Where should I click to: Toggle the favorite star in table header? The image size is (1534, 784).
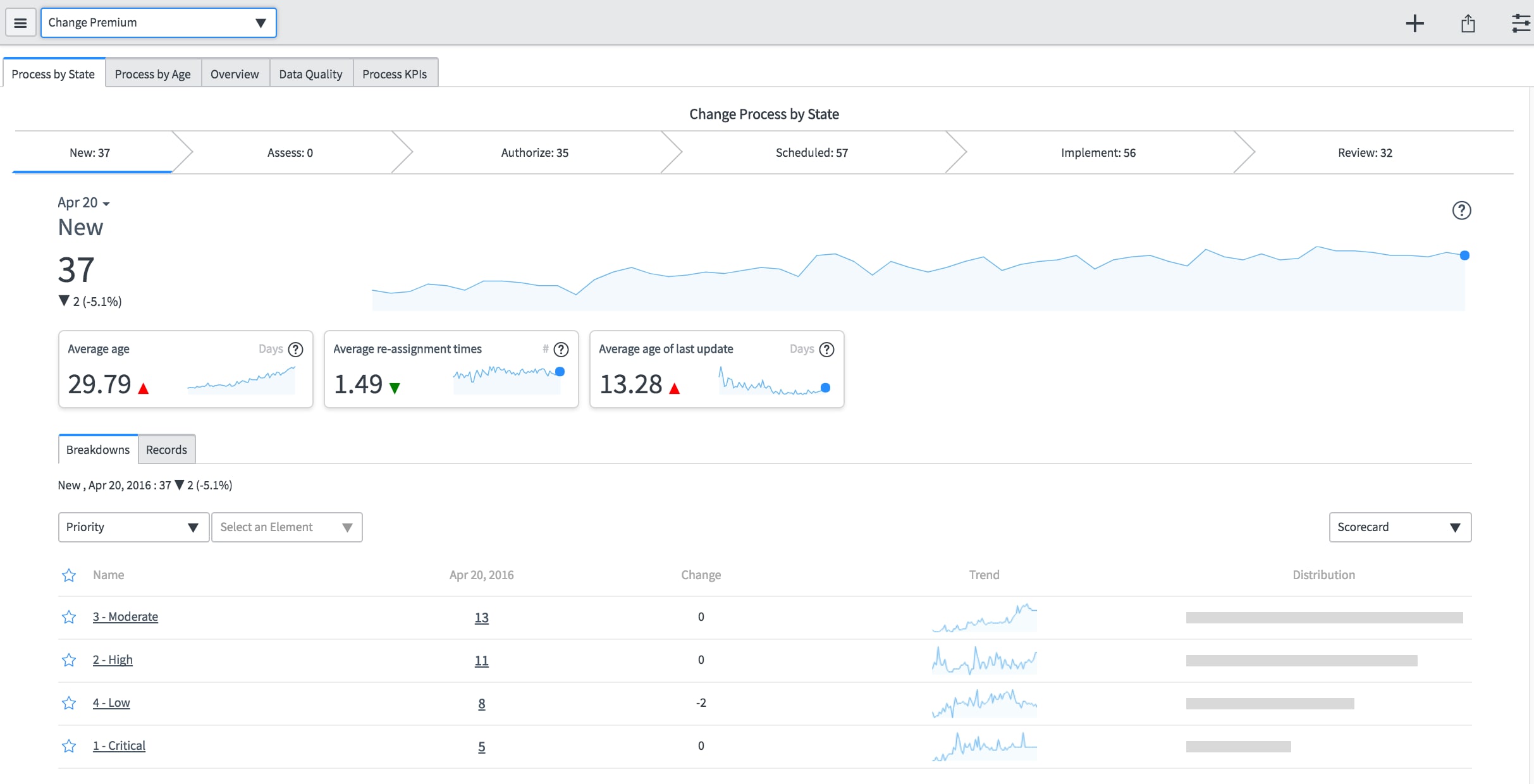pyautogui.click(x=69, y=575)
